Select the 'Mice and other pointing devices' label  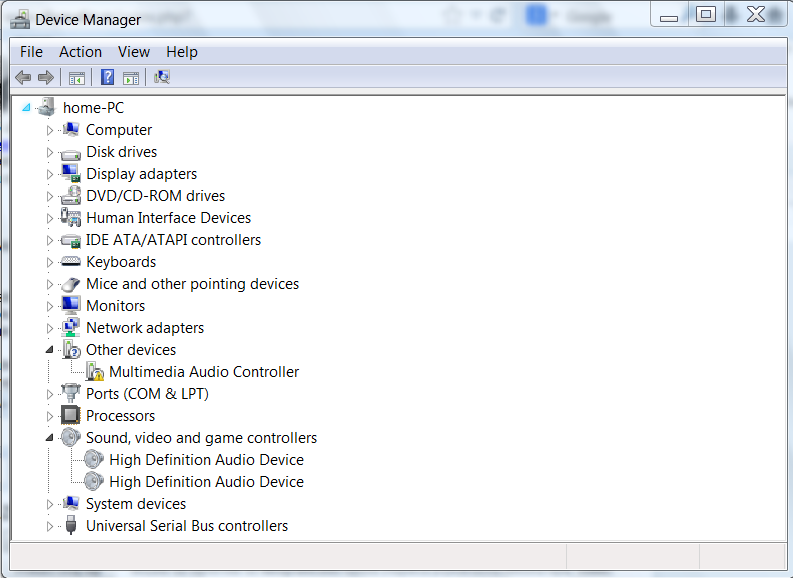coord(192,284)
